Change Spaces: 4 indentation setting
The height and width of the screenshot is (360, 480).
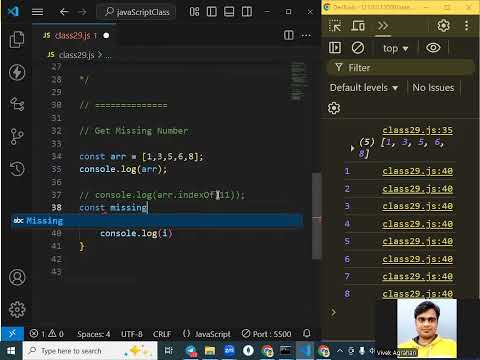click(x=93, y=334)
